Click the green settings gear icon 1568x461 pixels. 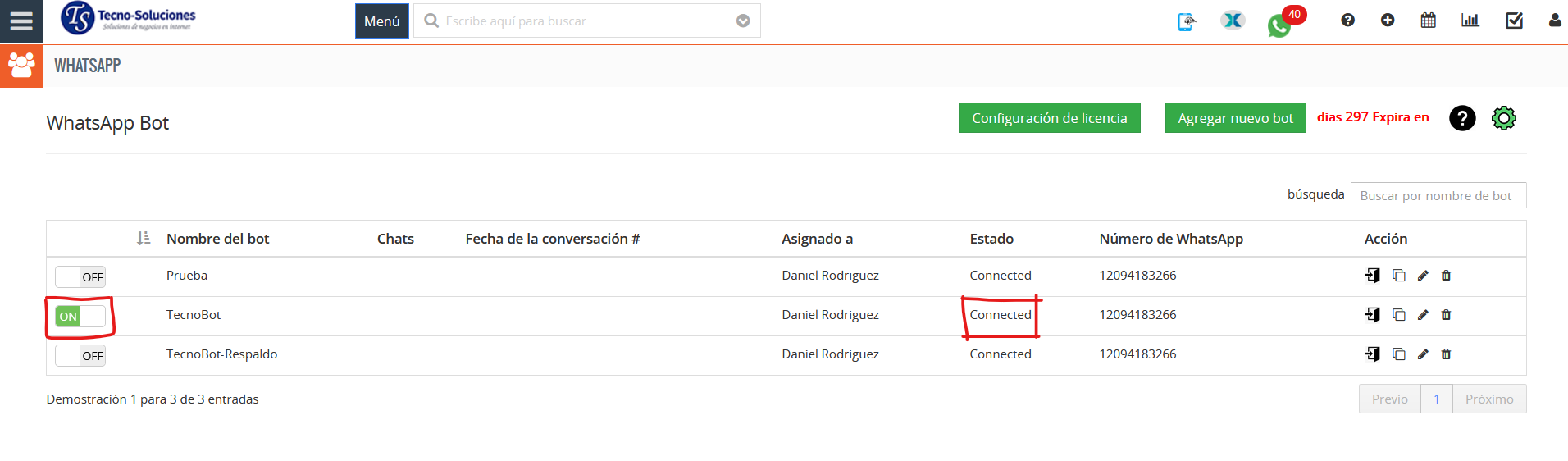click(1503, 118)
